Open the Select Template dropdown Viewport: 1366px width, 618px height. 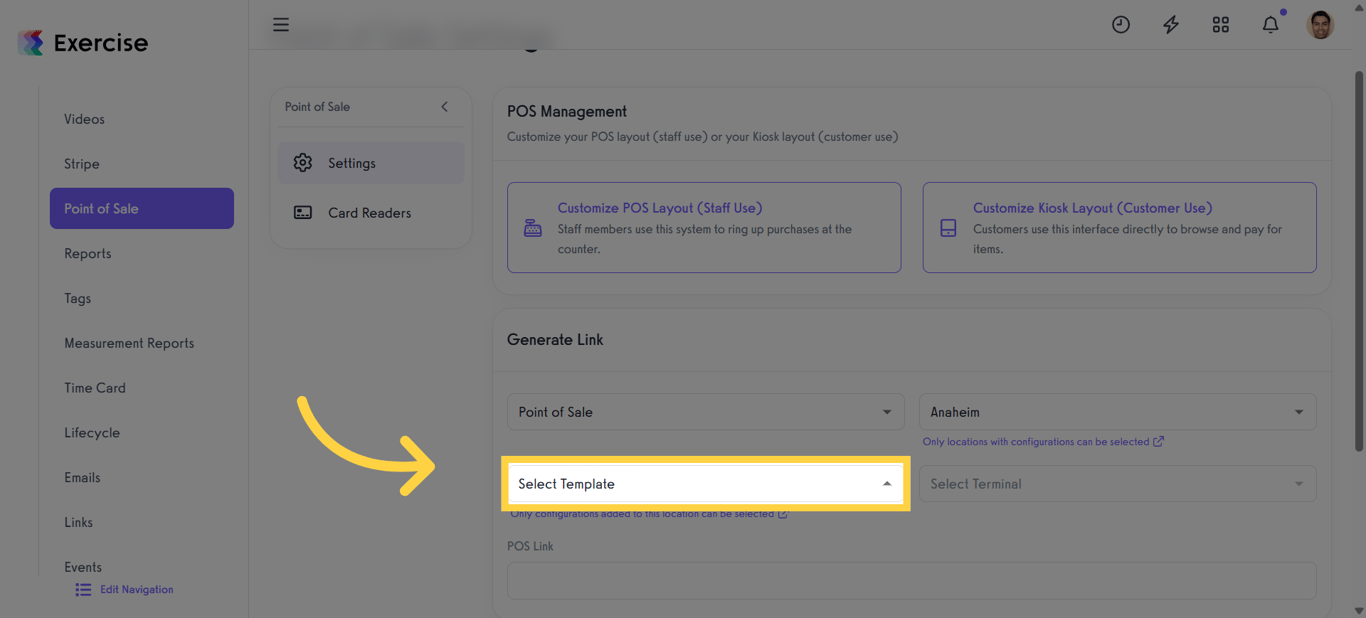[x=705, y=483]
